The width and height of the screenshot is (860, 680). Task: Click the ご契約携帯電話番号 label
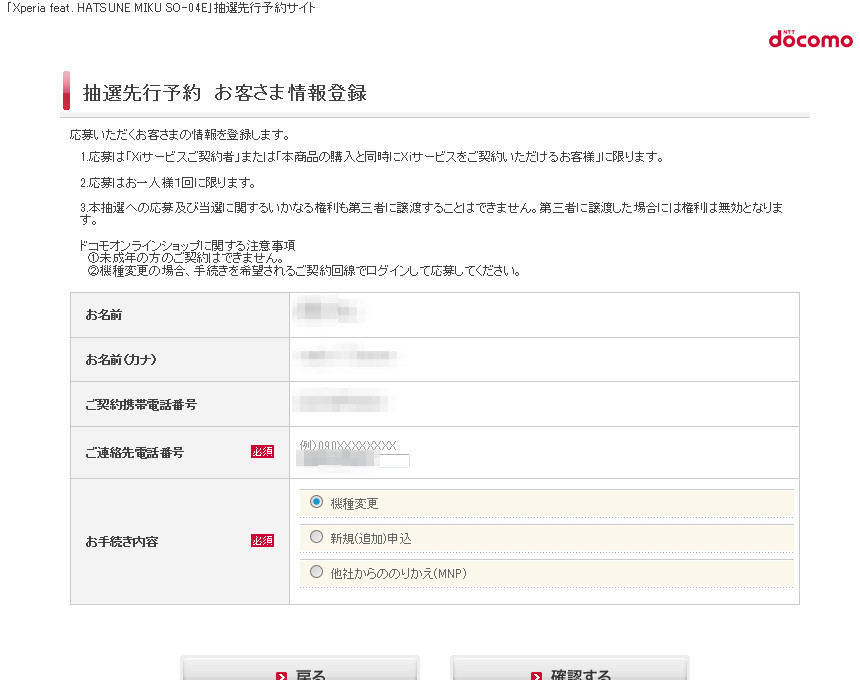(x=141, y=405)
